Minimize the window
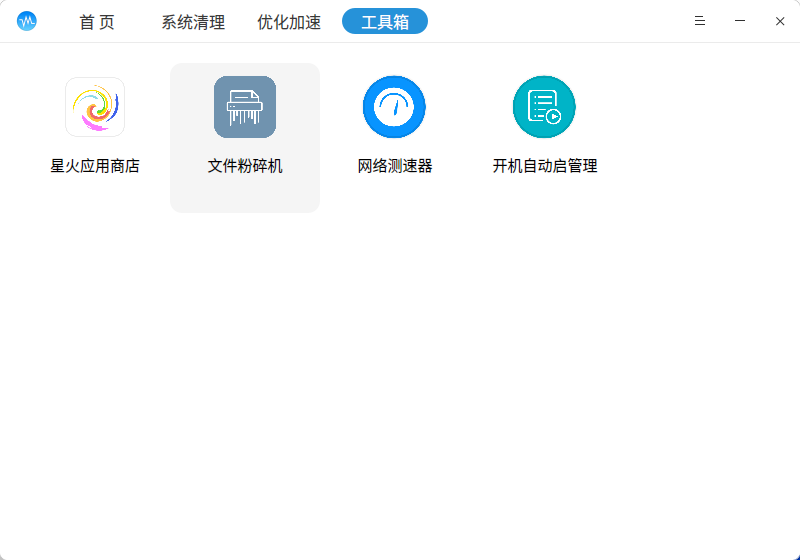The image size is (800, 560). pyautogui.click(x=740, y=21)
